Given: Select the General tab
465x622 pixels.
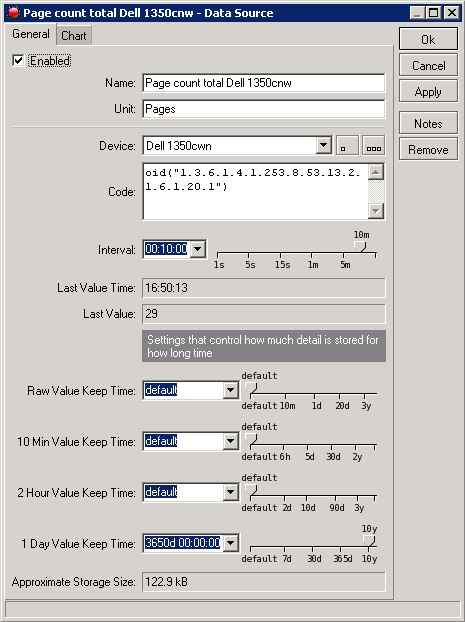Looking at the screenshot, I should click(x=31, y=34).
